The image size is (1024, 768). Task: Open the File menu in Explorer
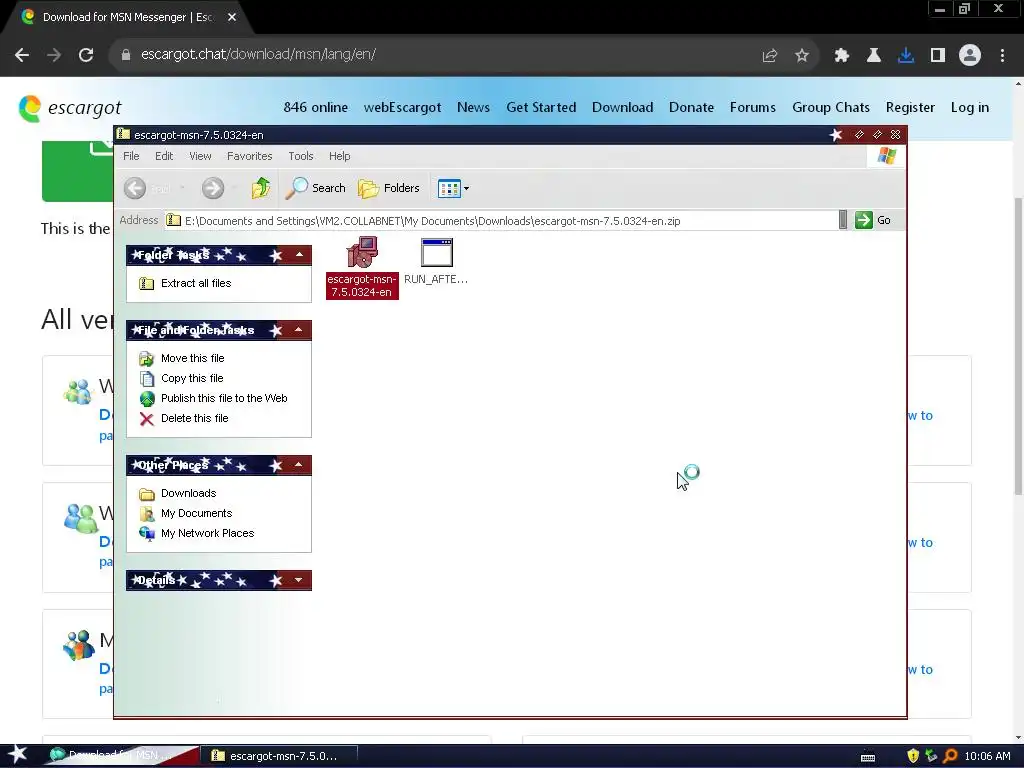click(x=131, y=156)
